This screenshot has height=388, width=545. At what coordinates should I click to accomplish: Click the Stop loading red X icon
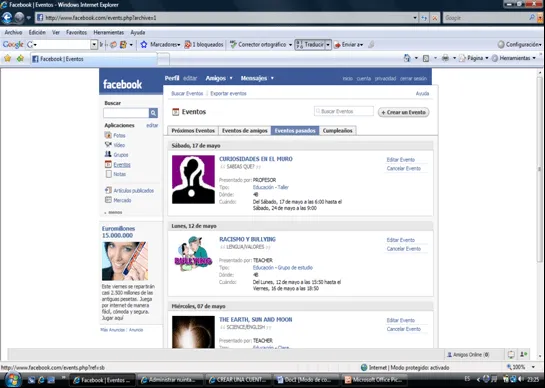click(x=435, y=18)
